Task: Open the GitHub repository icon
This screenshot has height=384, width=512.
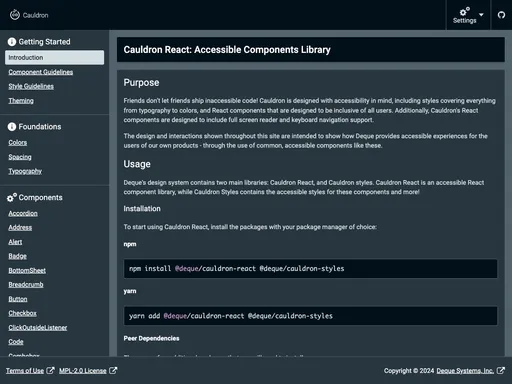Action: pos(501,15)
